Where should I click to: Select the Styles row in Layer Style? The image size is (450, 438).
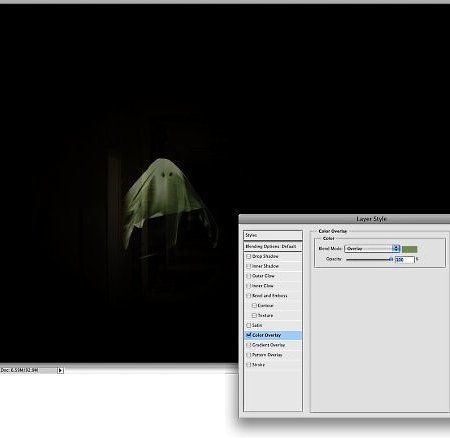pos(273,235)
